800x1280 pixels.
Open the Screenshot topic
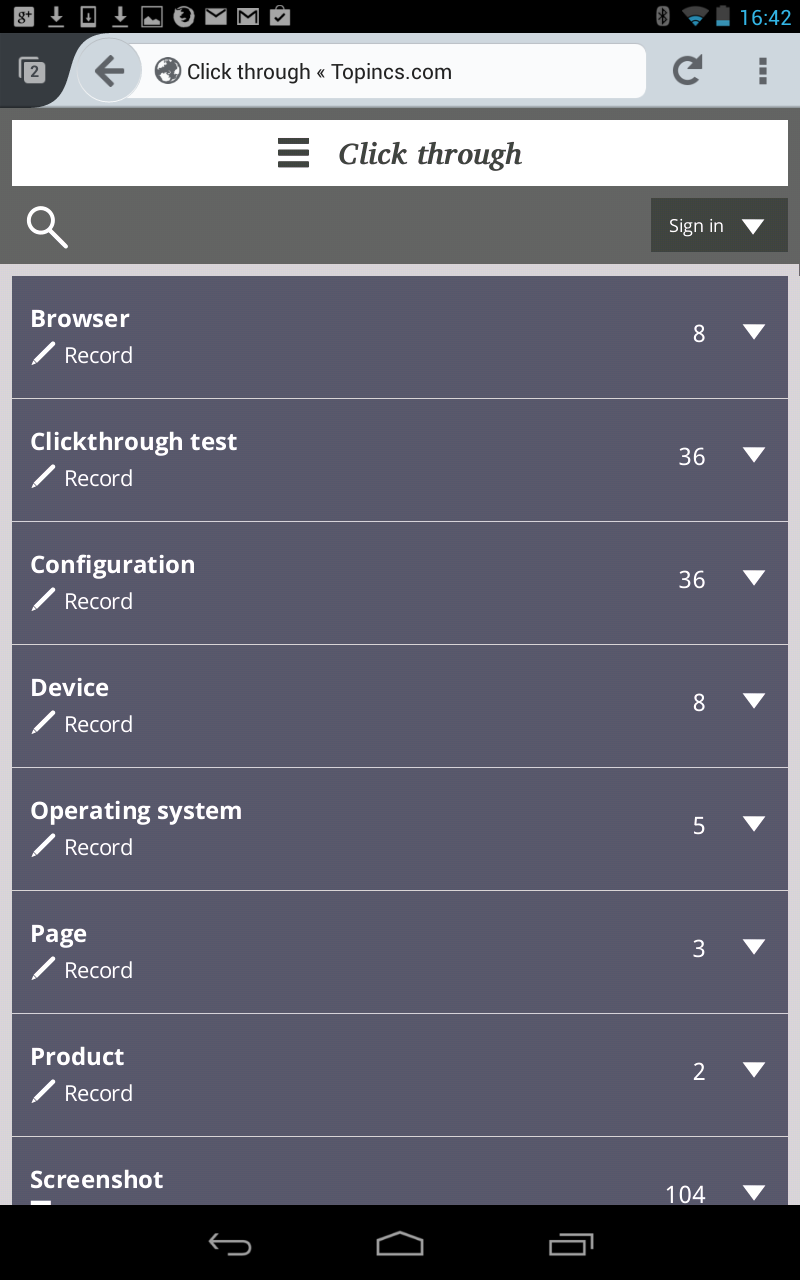(x=97, y=1180)
